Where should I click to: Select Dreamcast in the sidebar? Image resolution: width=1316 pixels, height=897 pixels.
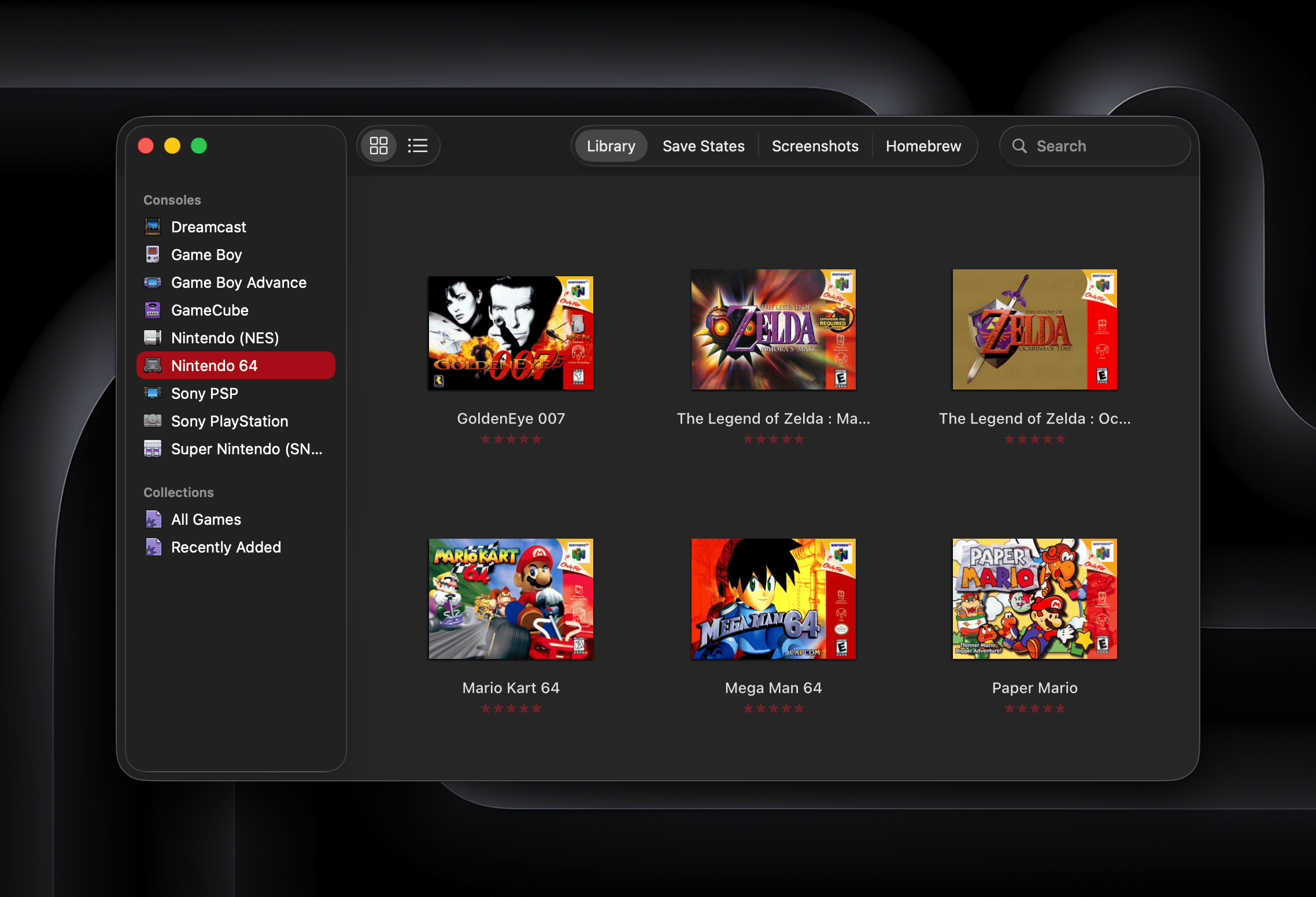(236, 227)
